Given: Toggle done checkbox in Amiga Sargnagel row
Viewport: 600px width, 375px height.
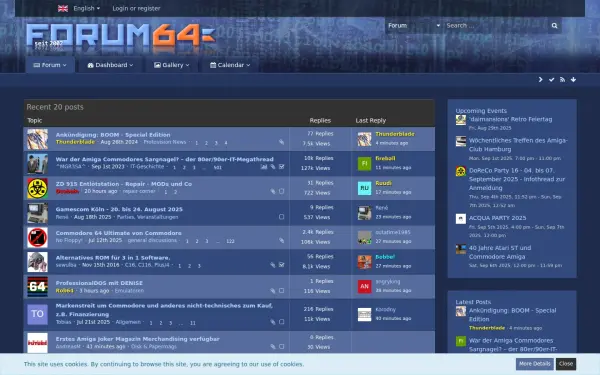Looking at the screenshot, I should tap(282, 167).
